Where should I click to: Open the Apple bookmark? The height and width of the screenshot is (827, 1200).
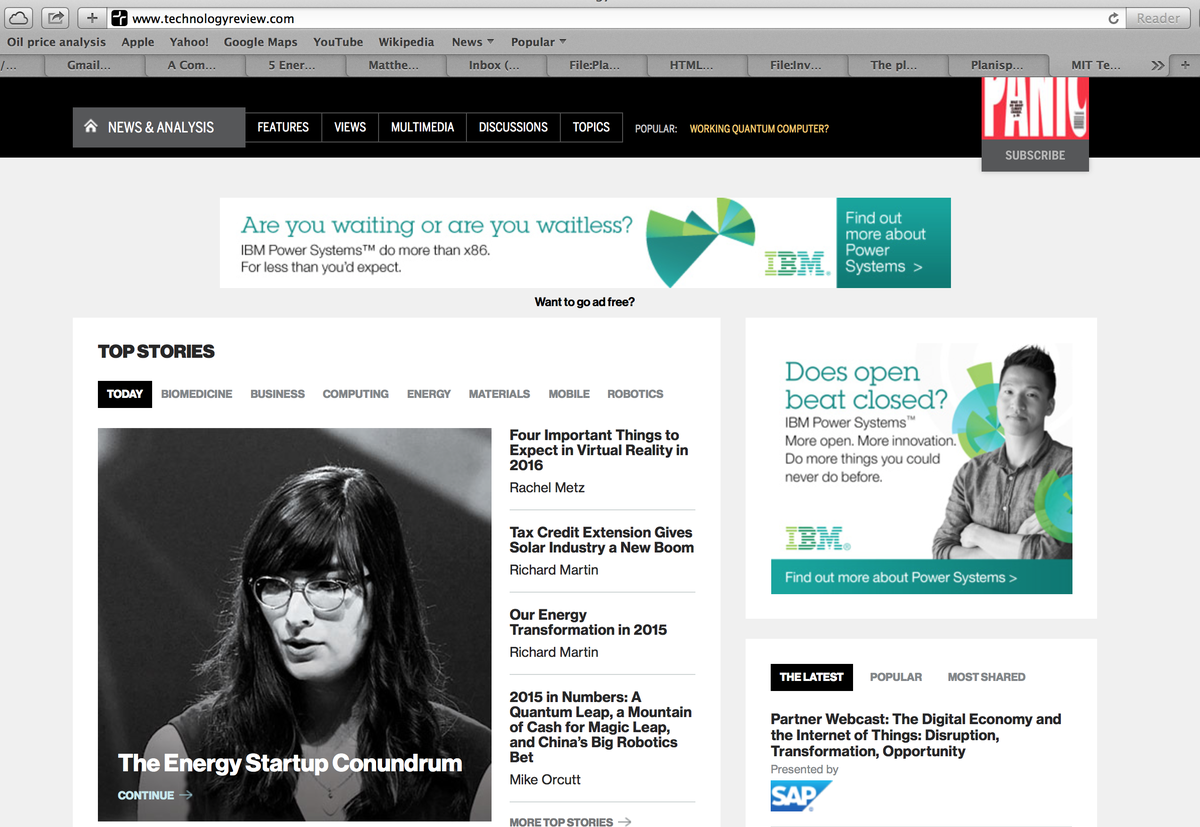click(138, 42)
